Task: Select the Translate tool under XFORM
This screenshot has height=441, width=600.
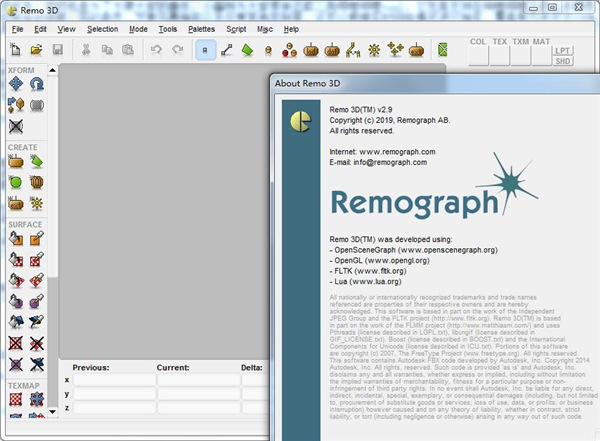Action: tap(16, 85)
